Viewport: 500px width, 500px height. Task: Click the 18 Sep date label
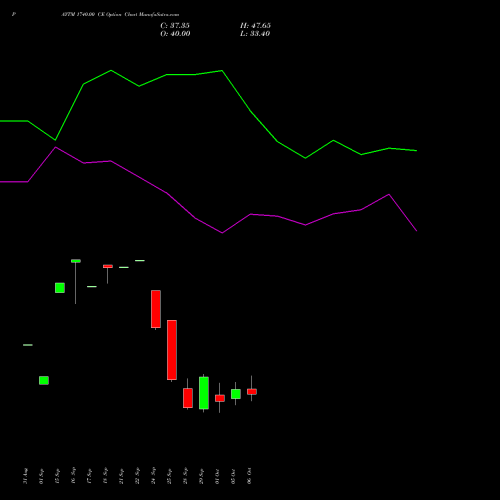(106, 476)
